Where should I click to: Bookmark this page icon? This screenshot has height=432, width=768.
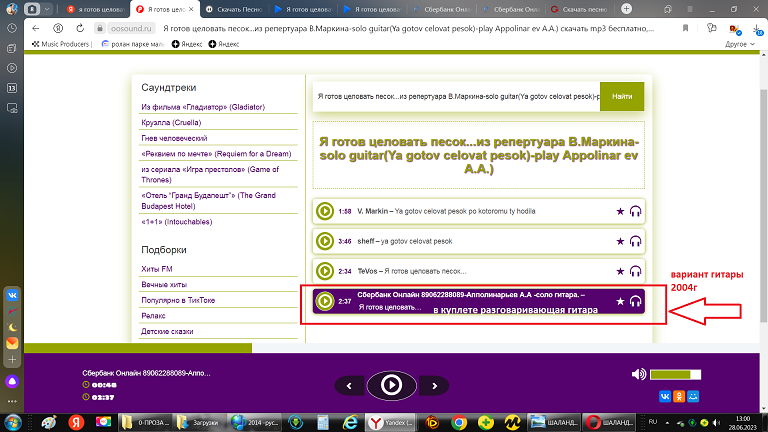point(685,28)
